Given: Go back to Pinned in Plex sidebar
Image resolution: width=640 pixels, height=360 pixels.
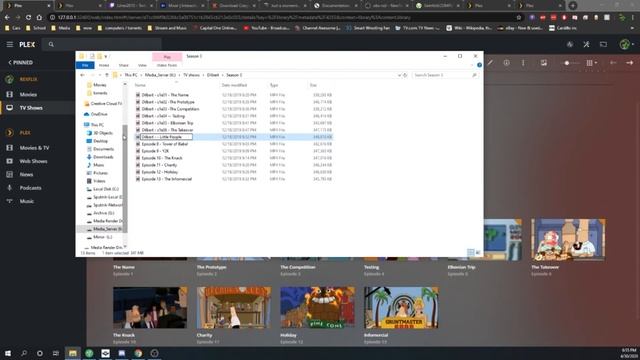Looking at the screenshot, I should coord(20,62).
